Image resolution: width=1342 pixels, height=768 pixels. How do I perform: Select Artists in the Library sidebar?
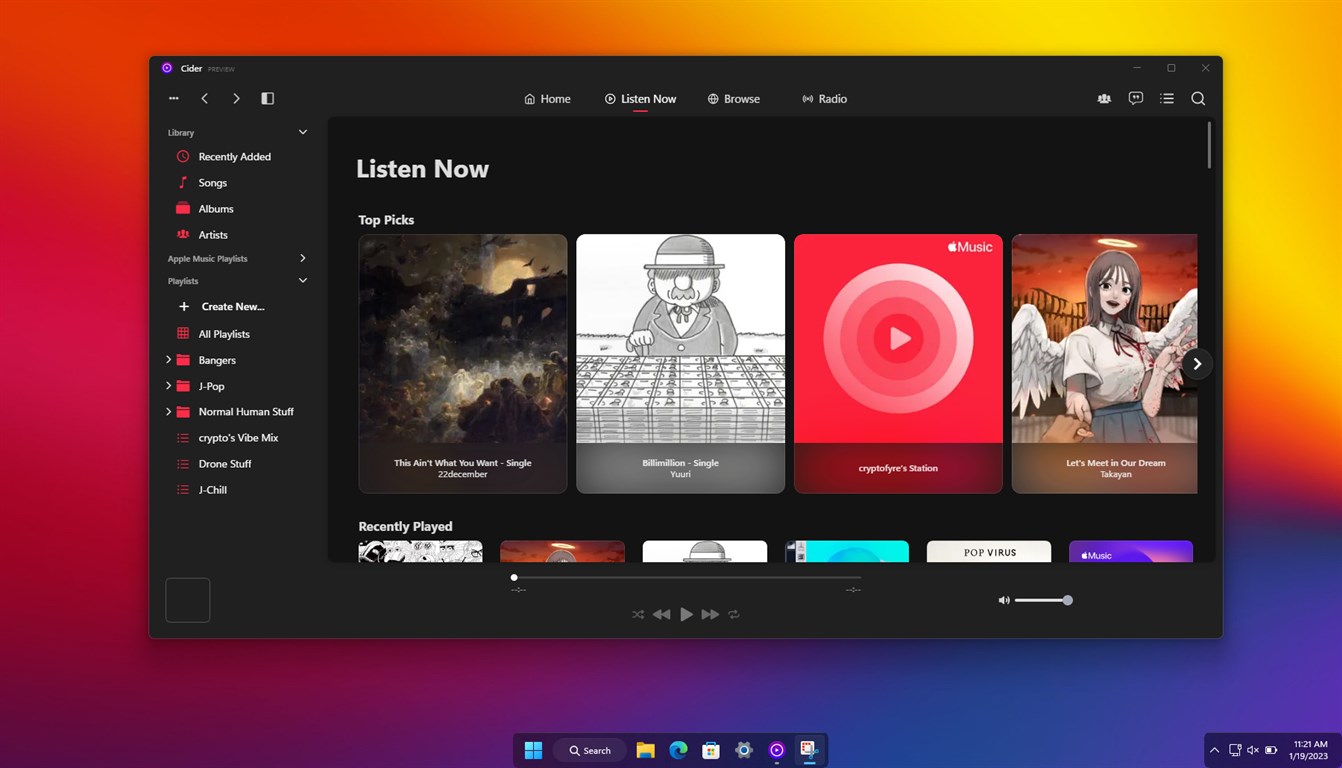215,234
